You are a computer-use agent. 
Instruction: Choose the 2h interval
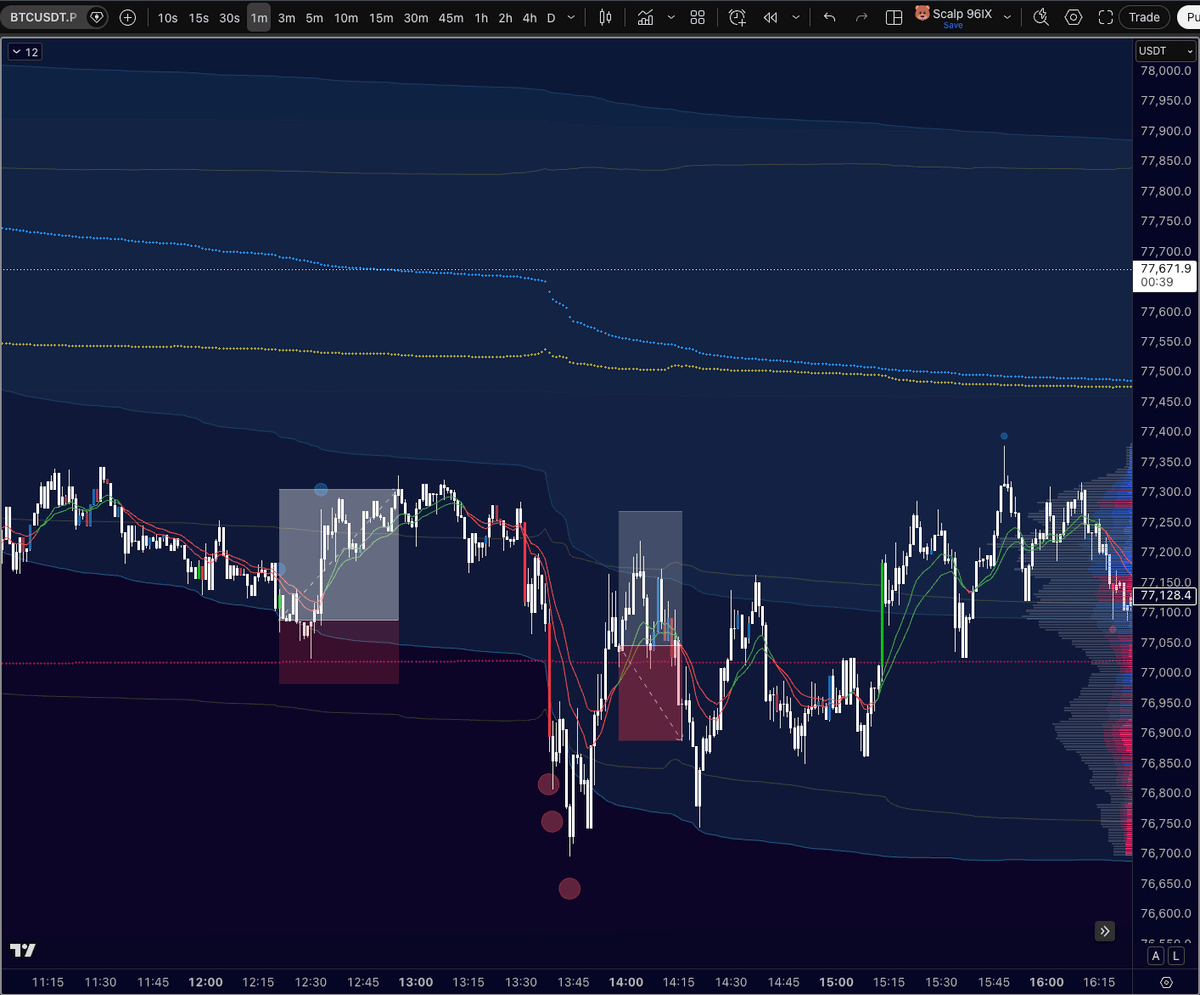click(506, 17)
